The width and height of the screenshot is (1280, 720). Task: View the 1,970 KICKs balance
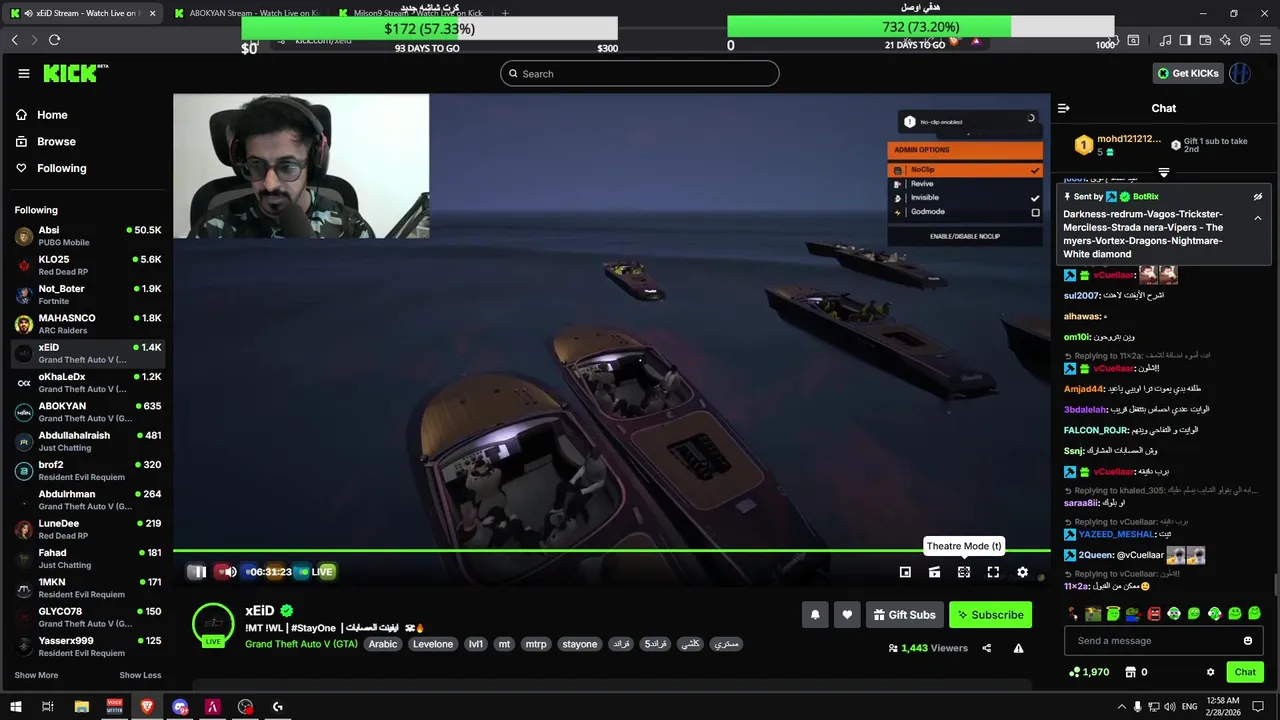tap(1088, 672)
